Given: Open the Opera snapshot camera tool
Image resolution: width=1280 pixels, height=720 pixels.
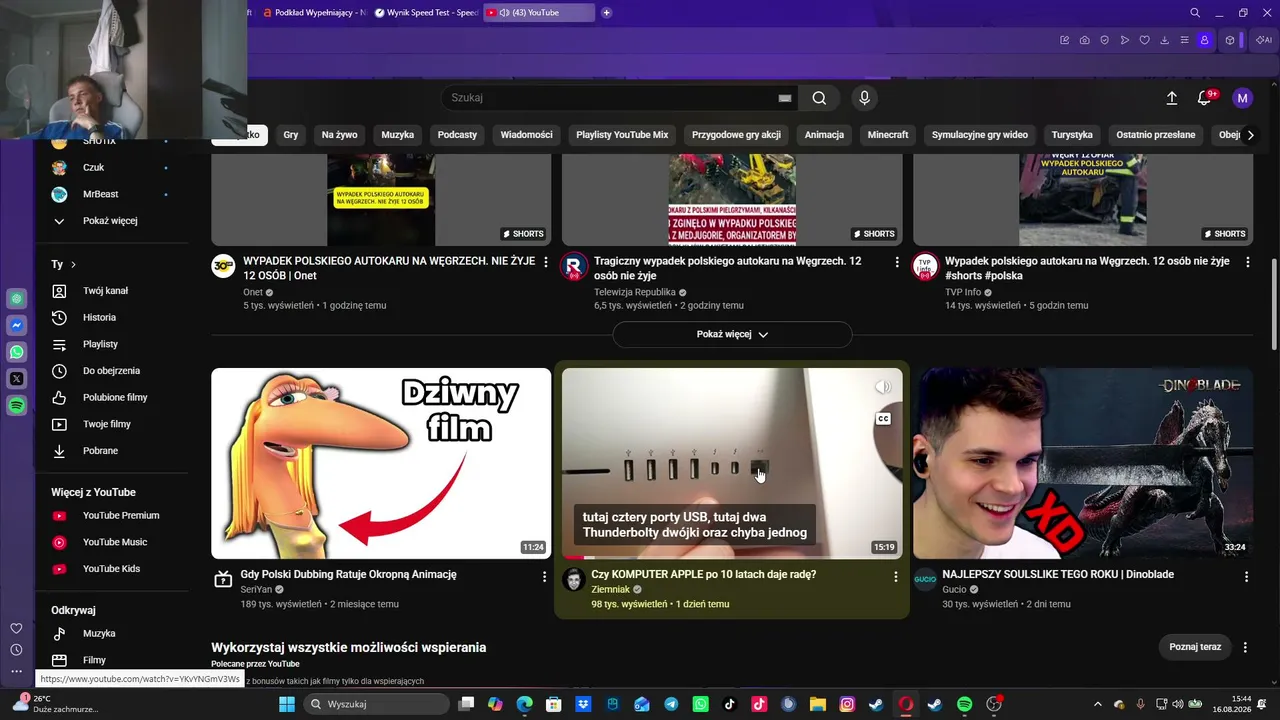Looking at the screenshot, I should click(1085, 40).
